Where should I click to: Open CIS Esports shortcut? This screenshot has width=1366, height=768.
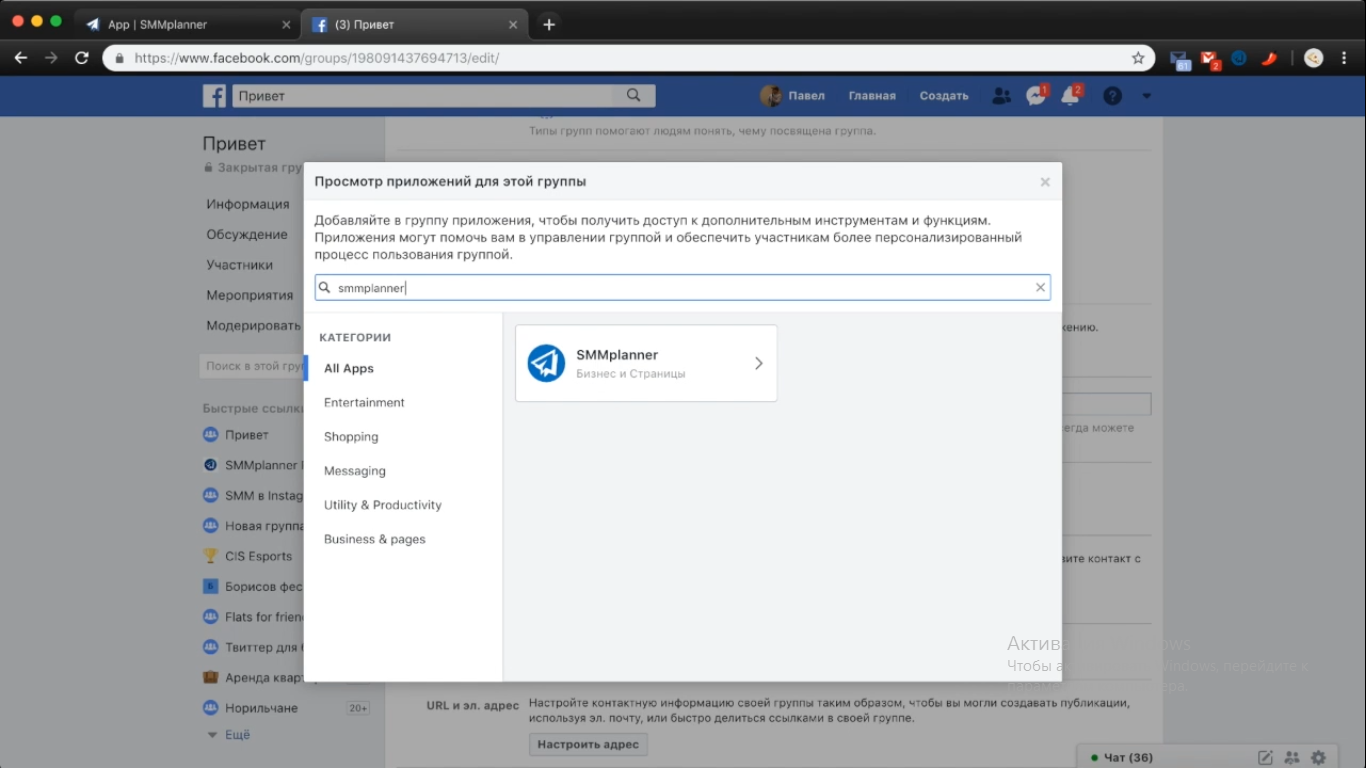pos(258,556)
